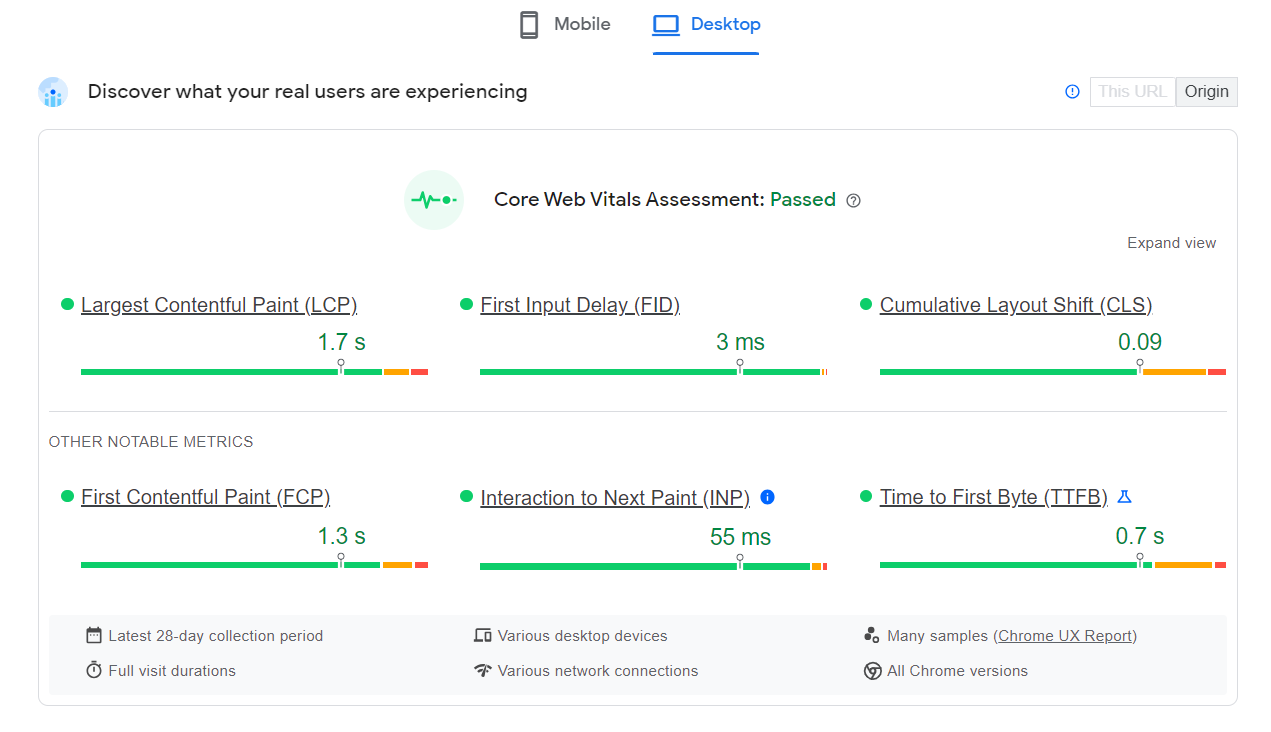1271x732 pixels.
Task: Click the blue info badge next to INP
Action: click(768, 497)
